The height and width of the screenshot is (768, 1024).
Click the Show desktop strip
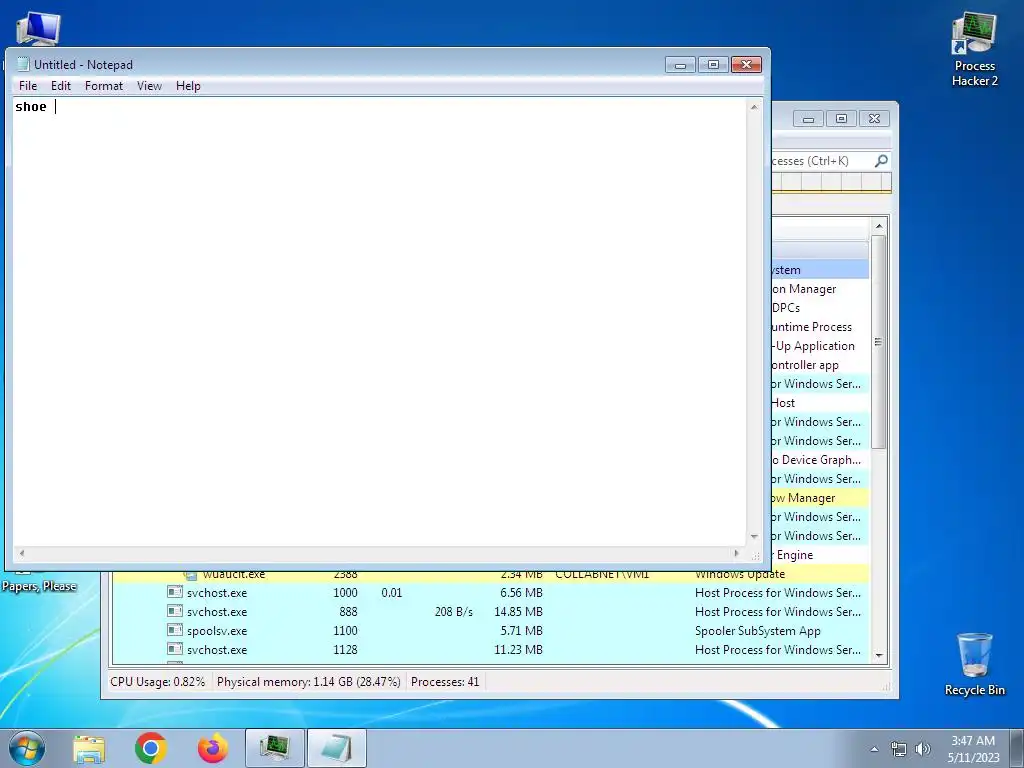pyautogui.click(x=1017, y=748)
